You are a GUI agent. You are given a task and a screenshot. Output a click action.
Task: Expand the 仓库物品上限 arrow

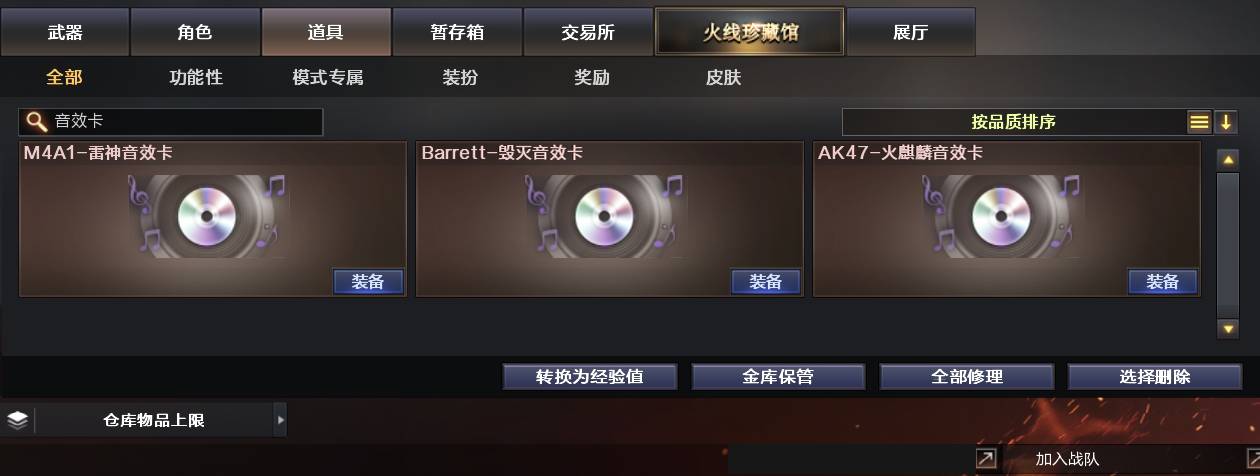coord(280,420)
